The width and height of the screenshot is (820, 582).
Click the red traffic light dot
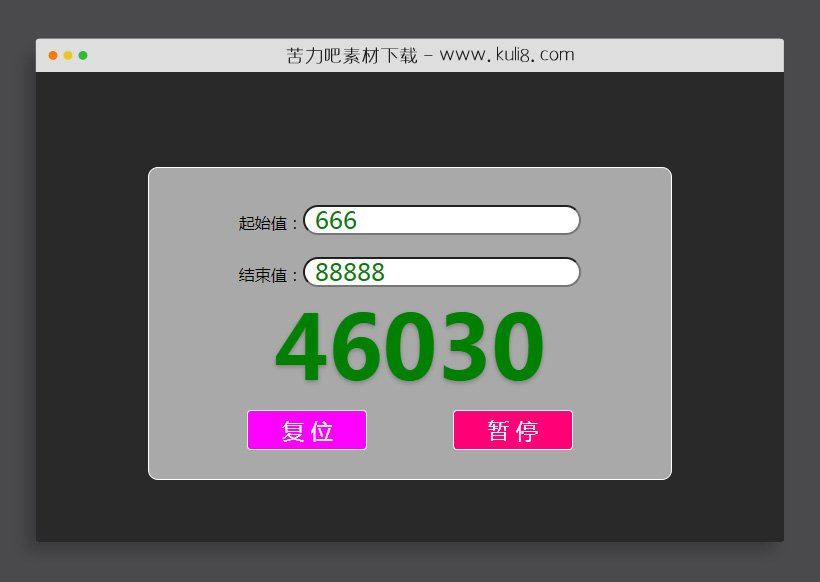tap(52, 55)
